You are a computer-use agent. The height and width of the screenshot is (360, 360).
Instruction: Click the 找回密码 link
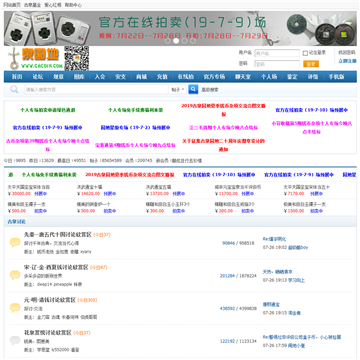(347, 53)
